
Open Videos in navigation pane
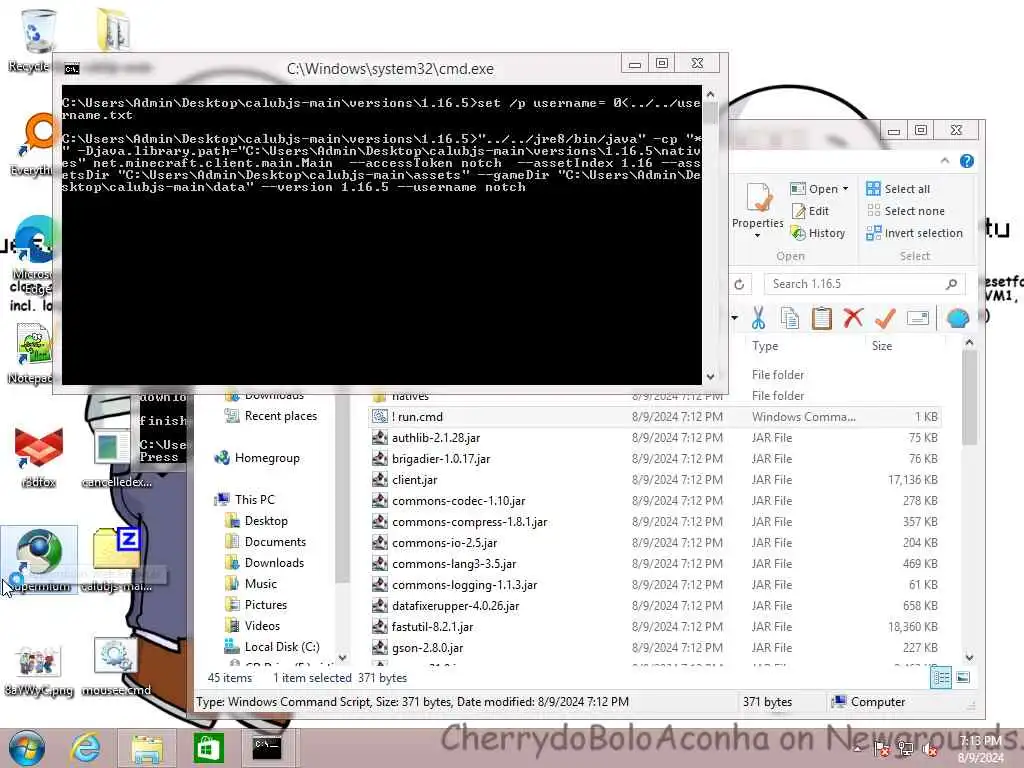coord(252,626)
